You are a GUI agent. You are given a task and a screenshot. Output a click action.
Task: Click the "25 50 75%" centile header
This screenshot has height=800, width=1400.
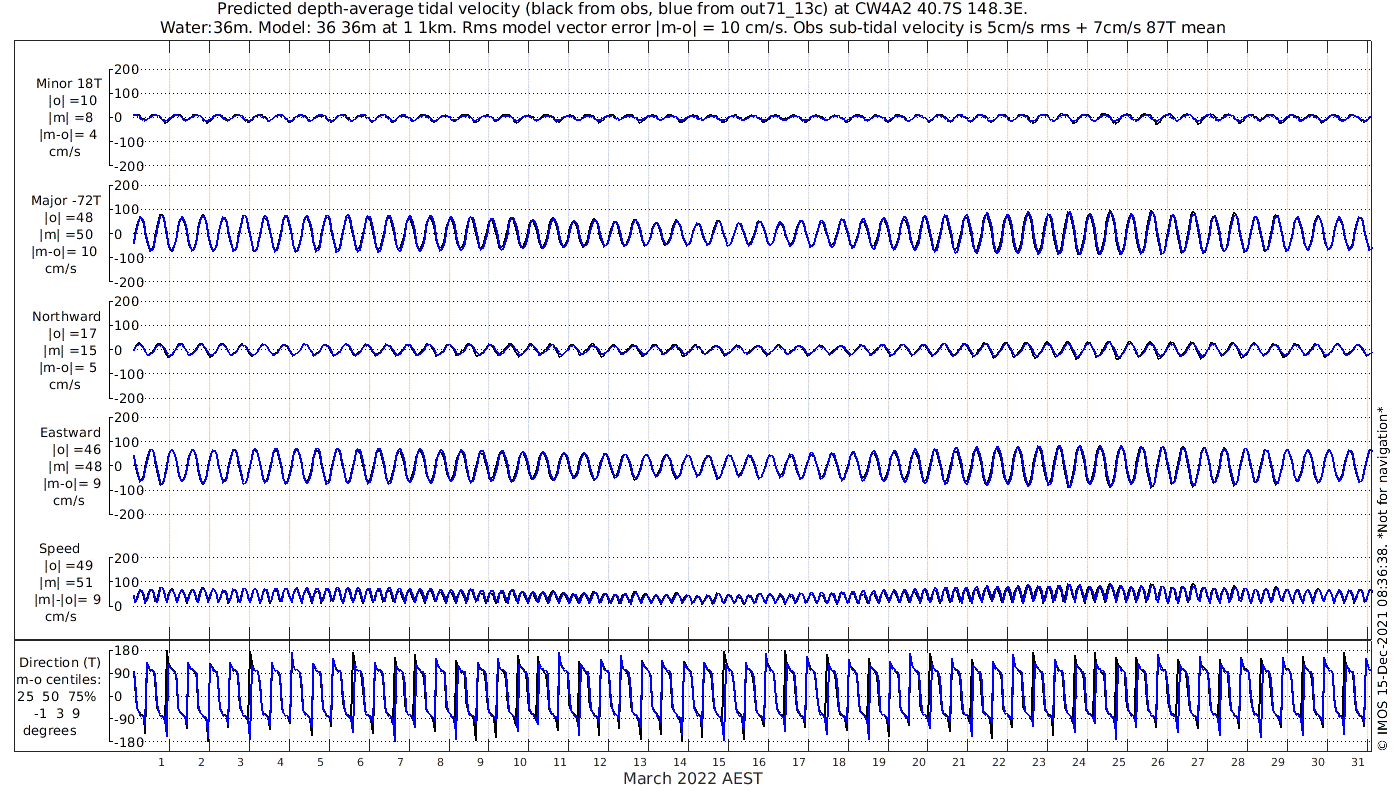point(56,696)
